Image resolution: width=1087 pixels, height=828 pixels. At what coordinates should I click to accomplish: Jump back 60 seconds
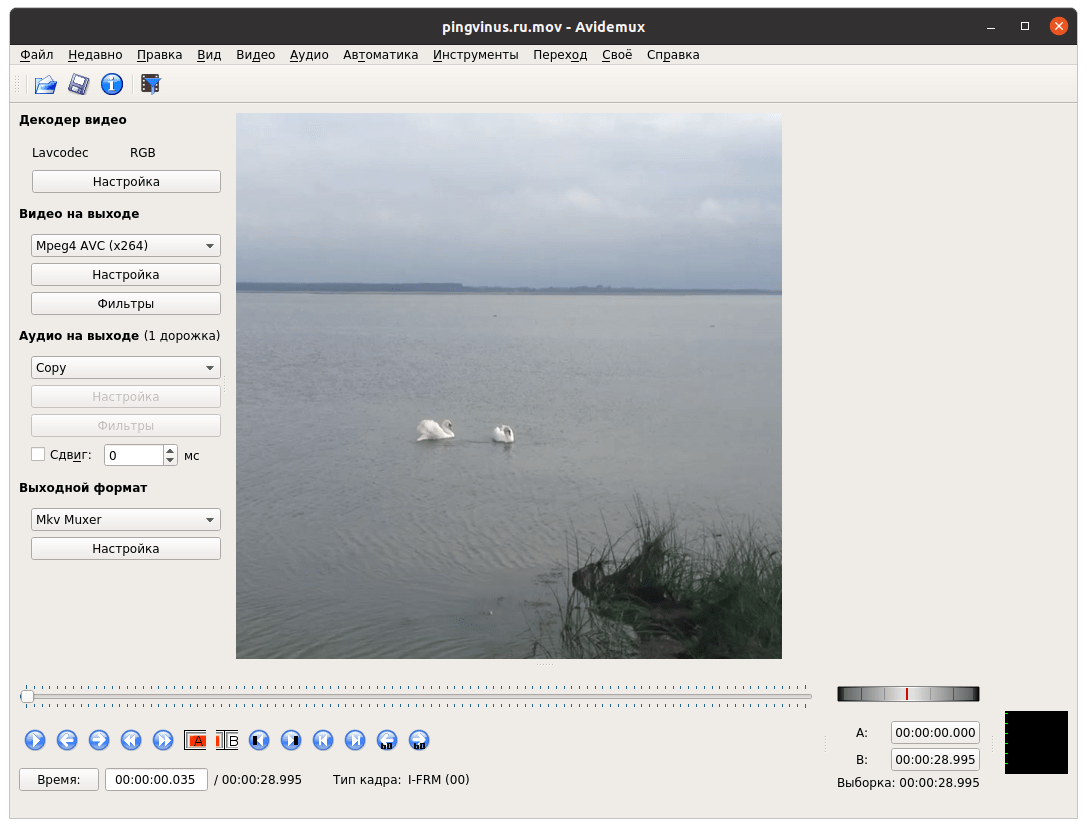(x=387, y=740)
